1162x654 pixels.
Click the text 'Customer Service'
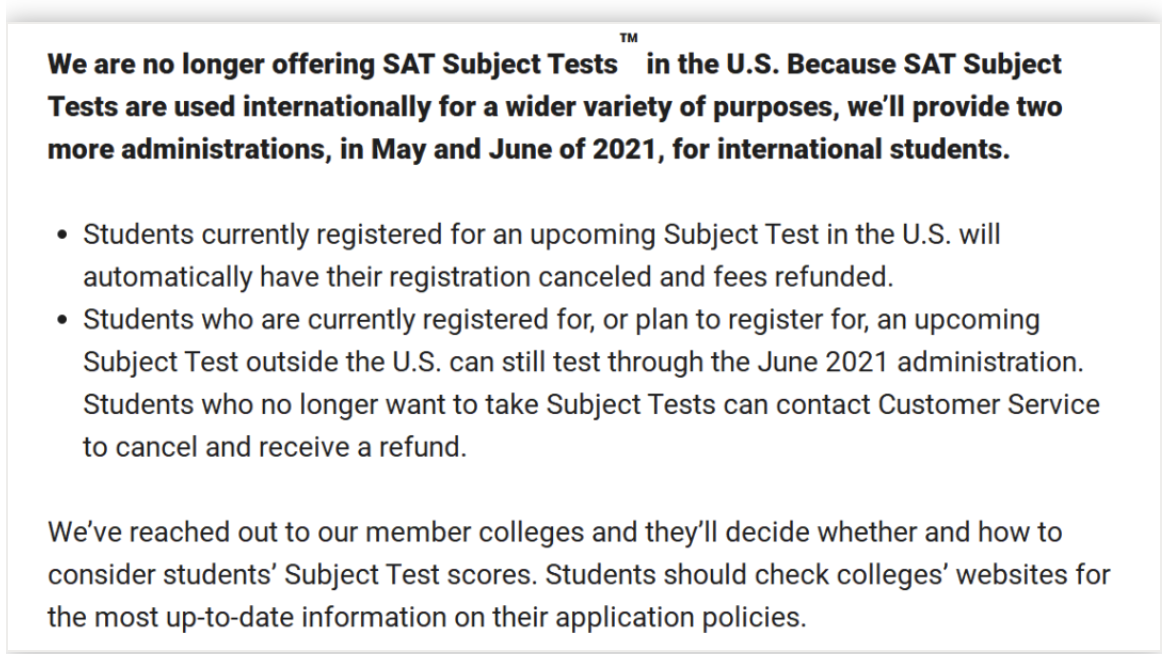pos(989,405)
